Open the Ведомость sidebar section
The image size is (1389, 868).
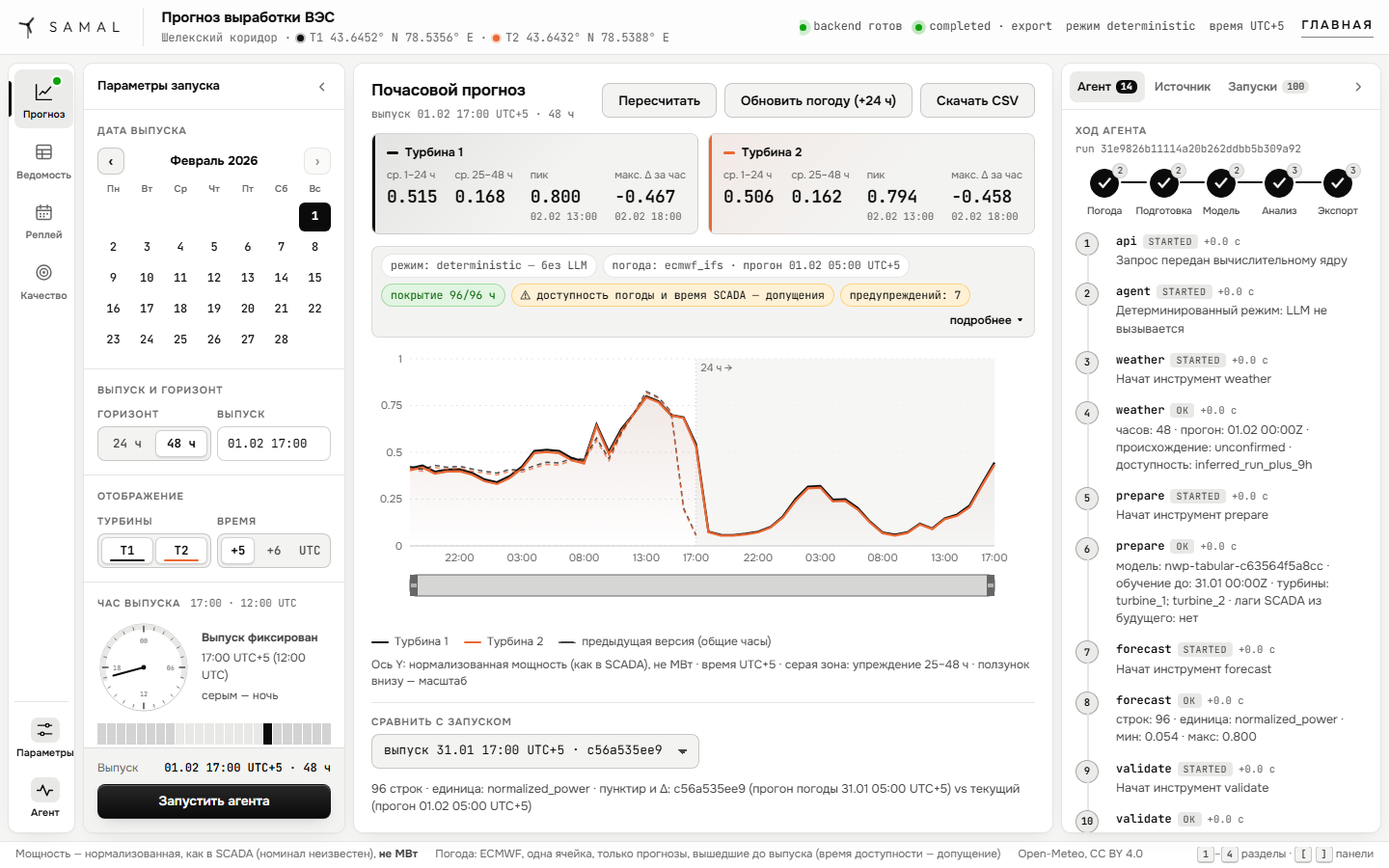pos(43,161)
